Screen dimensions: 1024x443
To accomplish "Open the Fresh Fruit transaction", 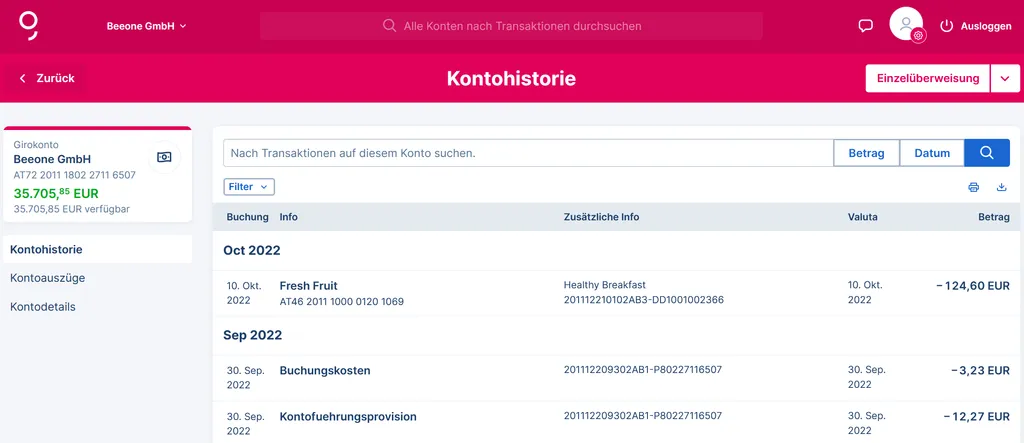I will pos(618,293).
